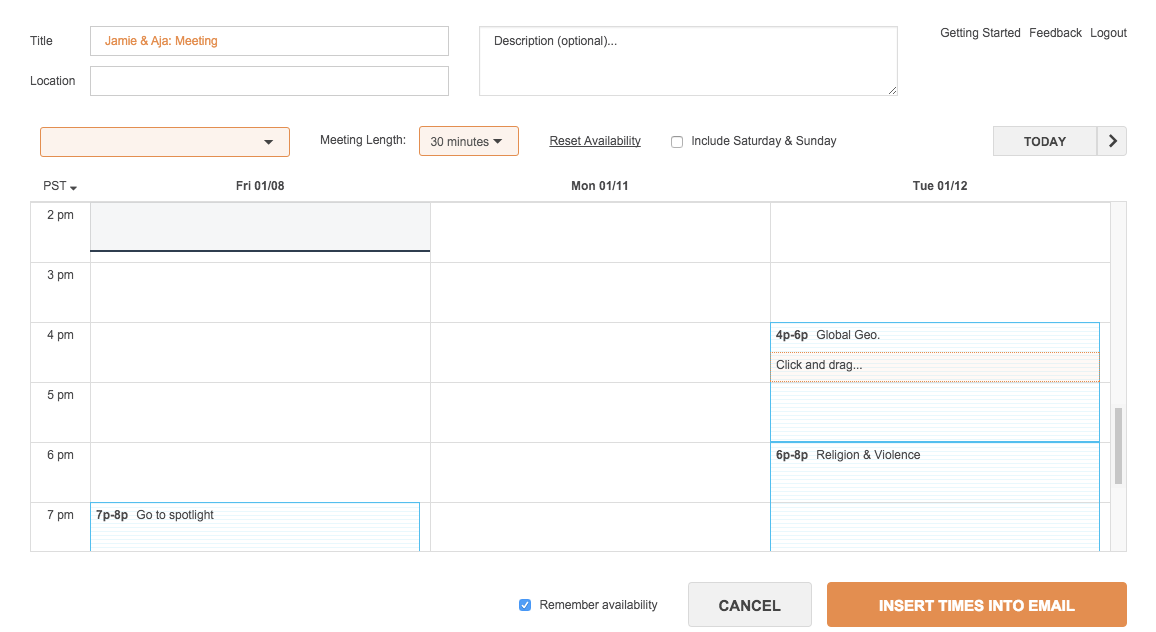The height and width of the screenshot is (632, 1156).
Task: Jump to TODAY in calendar
Action: click(x=1045, y=141)
